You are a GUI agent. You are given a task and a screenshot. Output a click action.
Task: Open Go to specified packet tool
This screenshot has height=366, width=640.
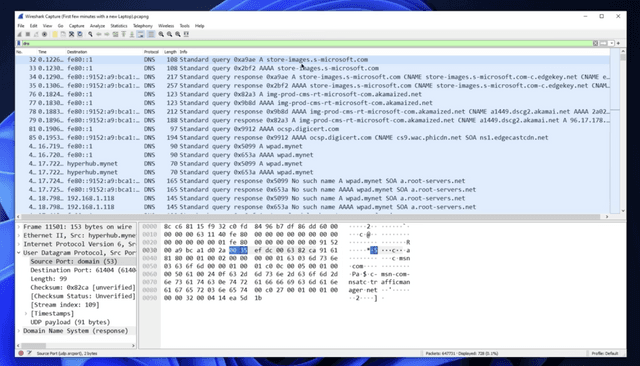[115, 34]
